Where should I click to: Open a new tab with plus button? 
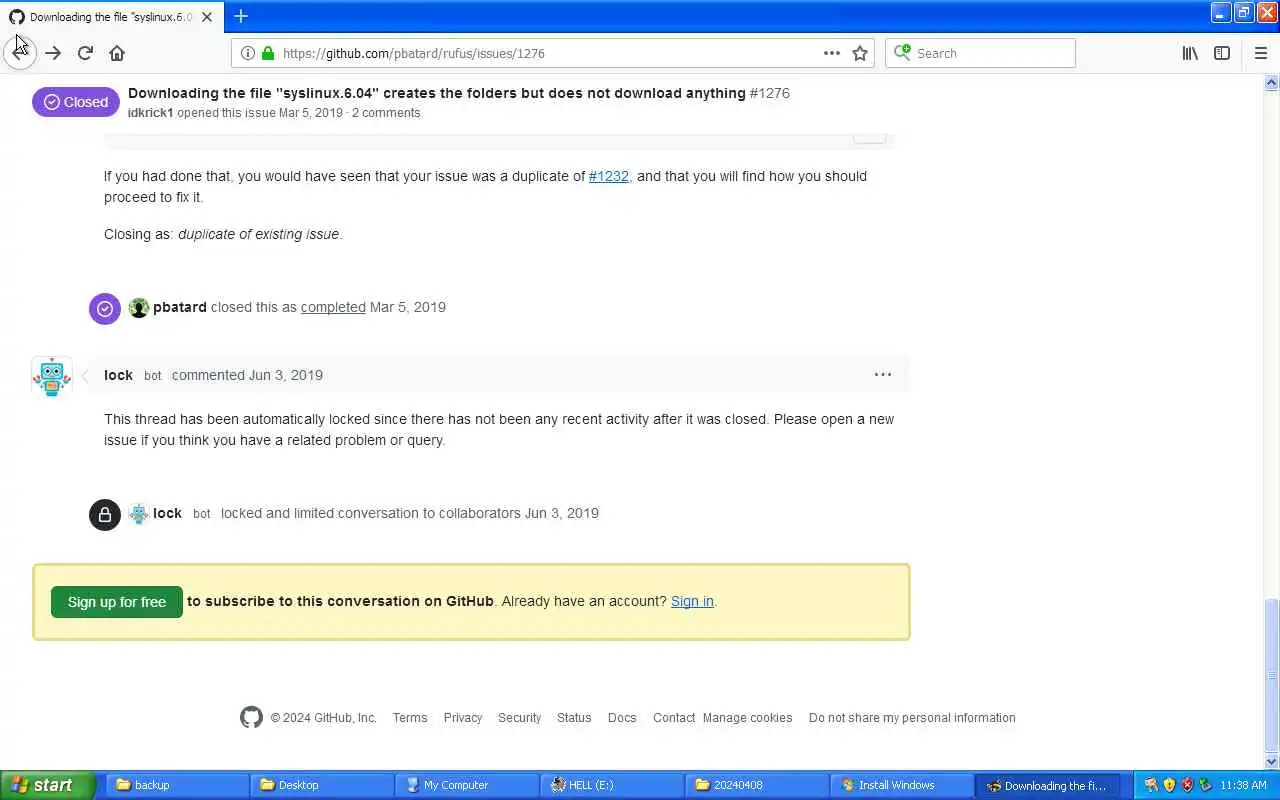click(x=241, y=16)
